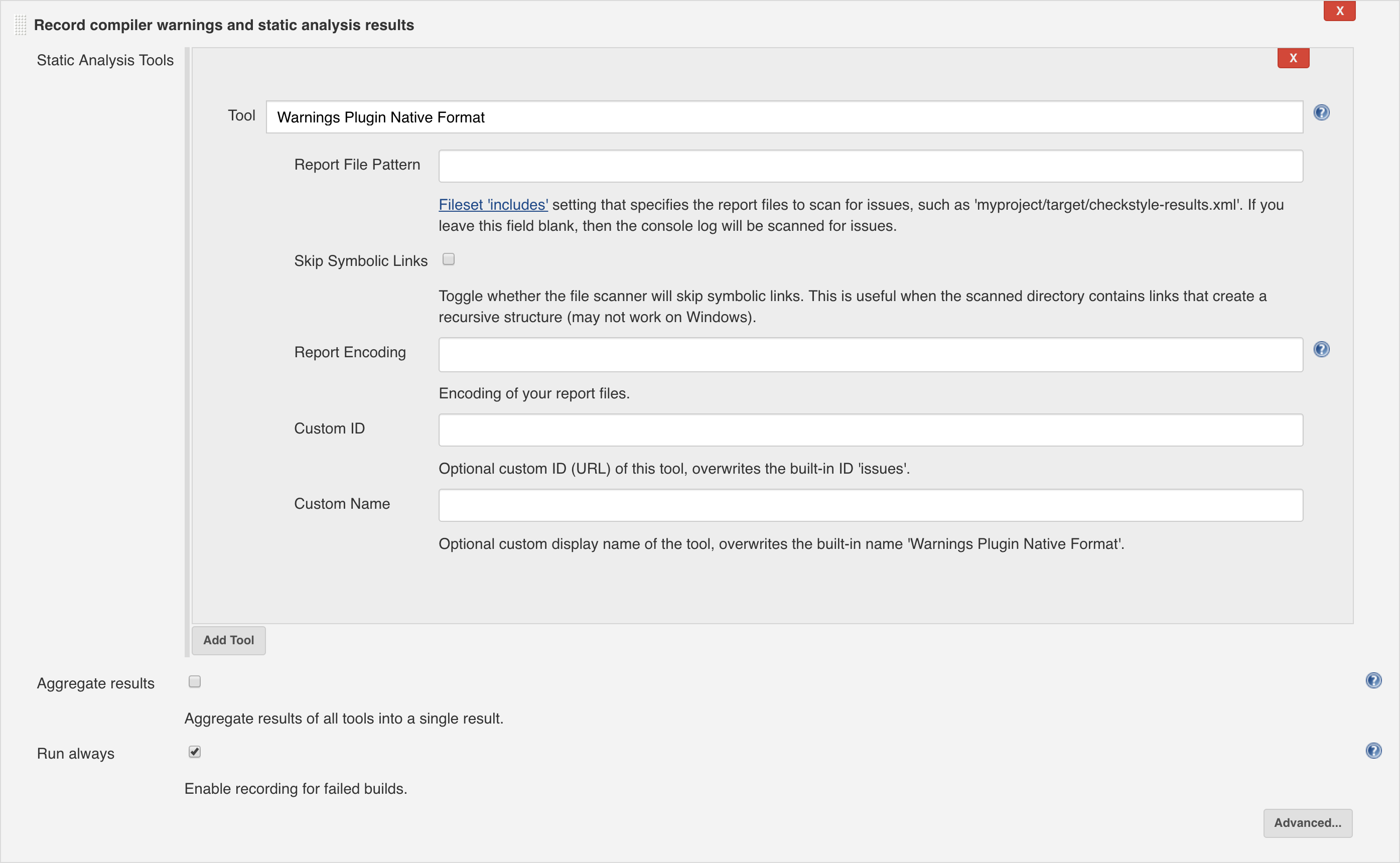The image size is (1400, 863).
Task: Show help for Aggregate results
Action: [x=1373, y=680]
